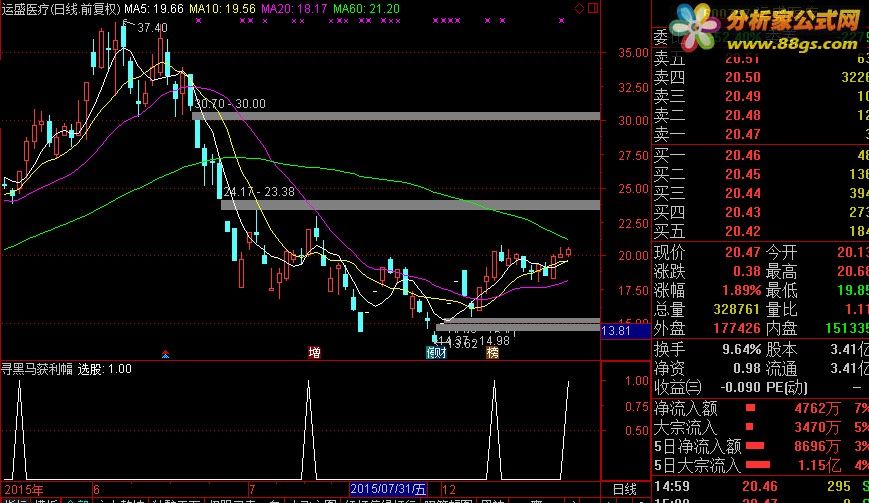This screenshot has width=869, height=503.
Task: Click the 现价 20.47 value
Action: tap(743, 252)
